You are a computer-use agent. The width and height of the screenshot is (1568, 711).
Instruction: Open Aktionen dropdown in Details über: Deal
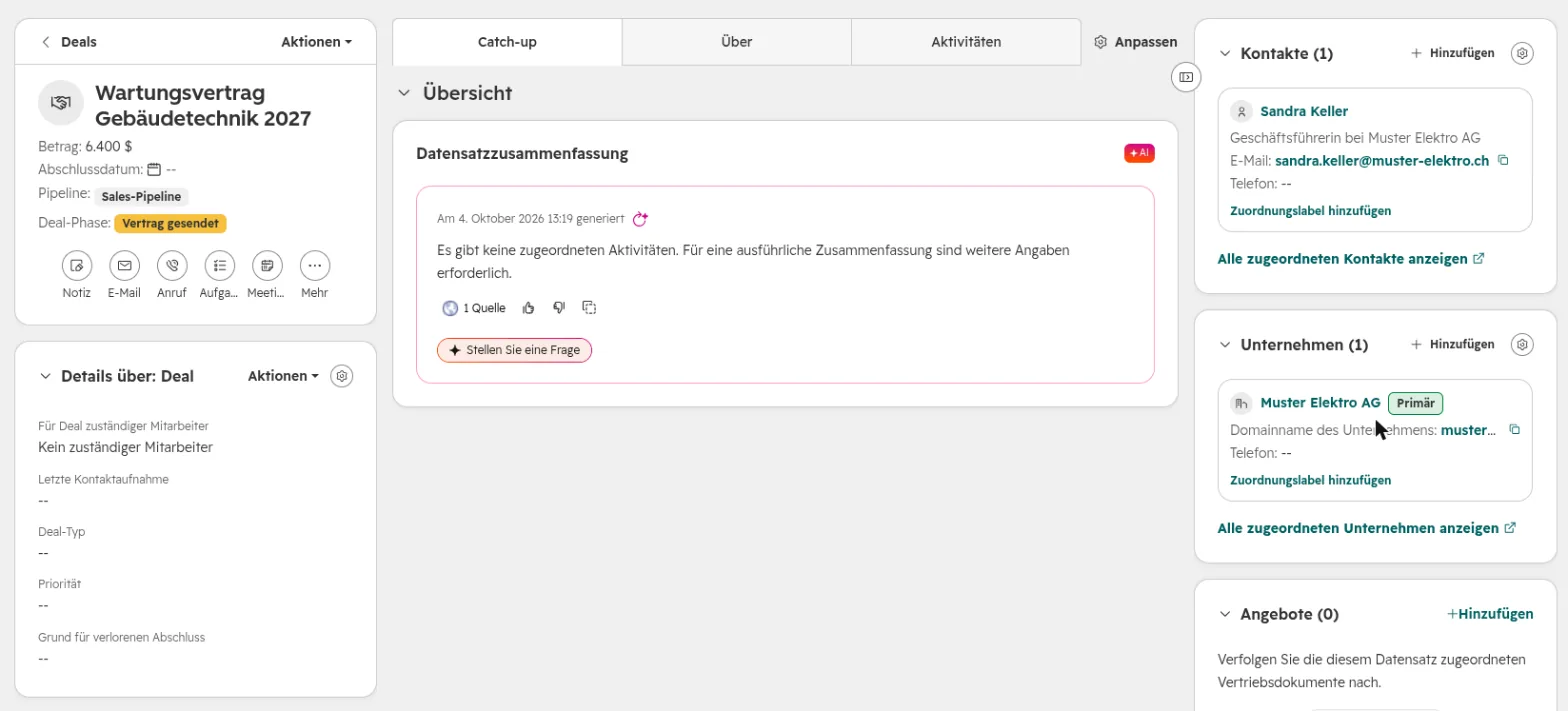coord(283,376)
